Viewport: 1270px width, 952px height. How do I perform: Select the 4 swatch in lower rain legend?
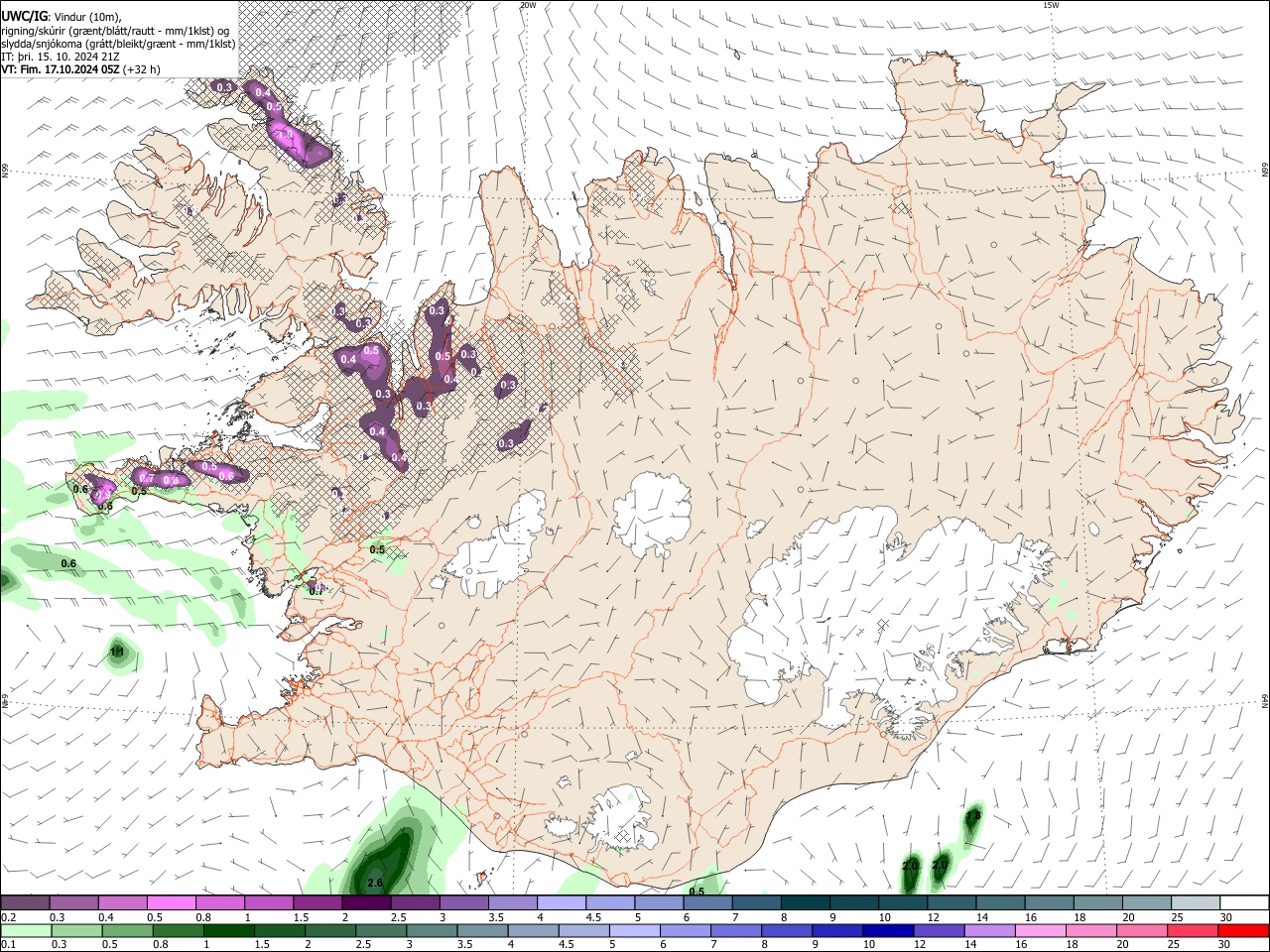coord(533,930)
